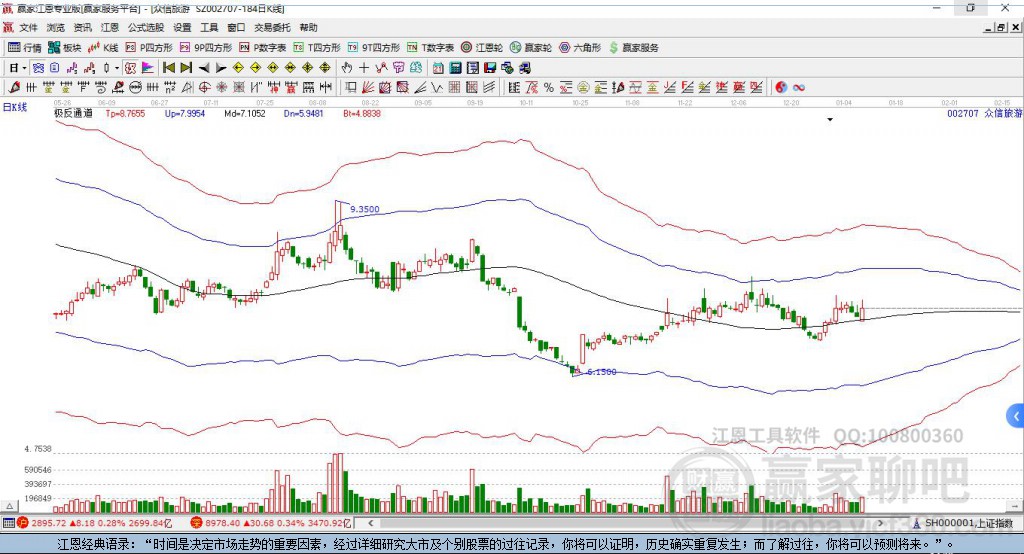Click the blue side panel expand chevron
This screenshot has height=554, width=1024.
(x=1016, y=416)
